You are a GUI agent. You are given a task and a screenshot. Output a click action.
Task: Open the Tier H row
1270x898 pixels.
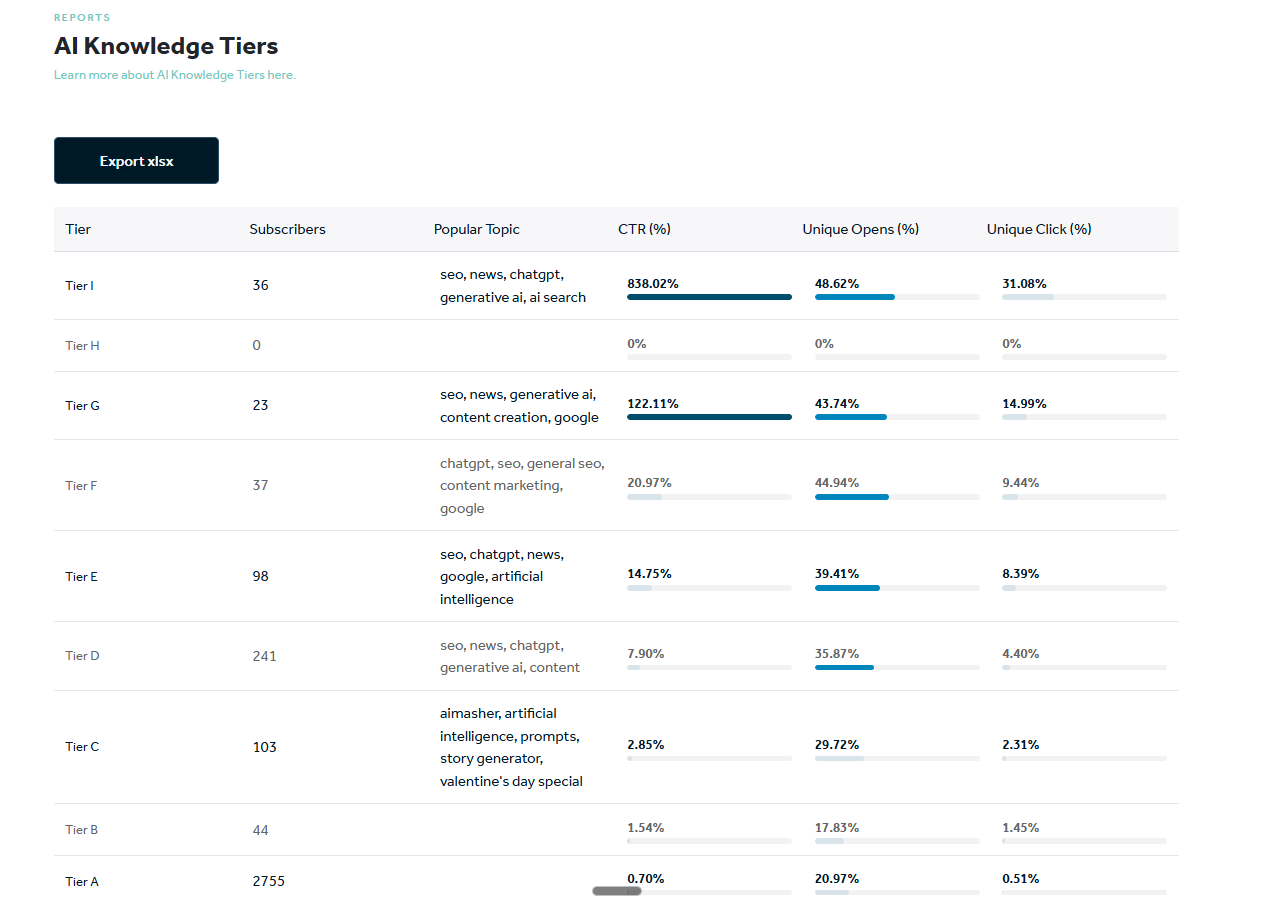tap(82, 346)
